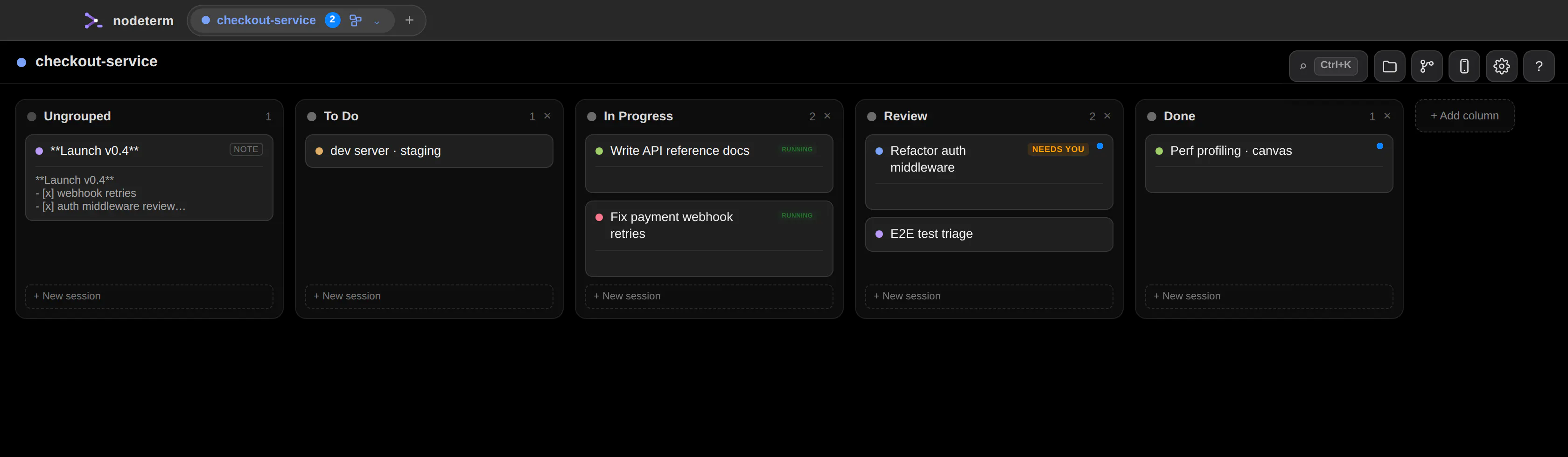Click the '[x] webhook retries' note line
The height and width of the screenshot is (457, 1568).
coord(86,194)
